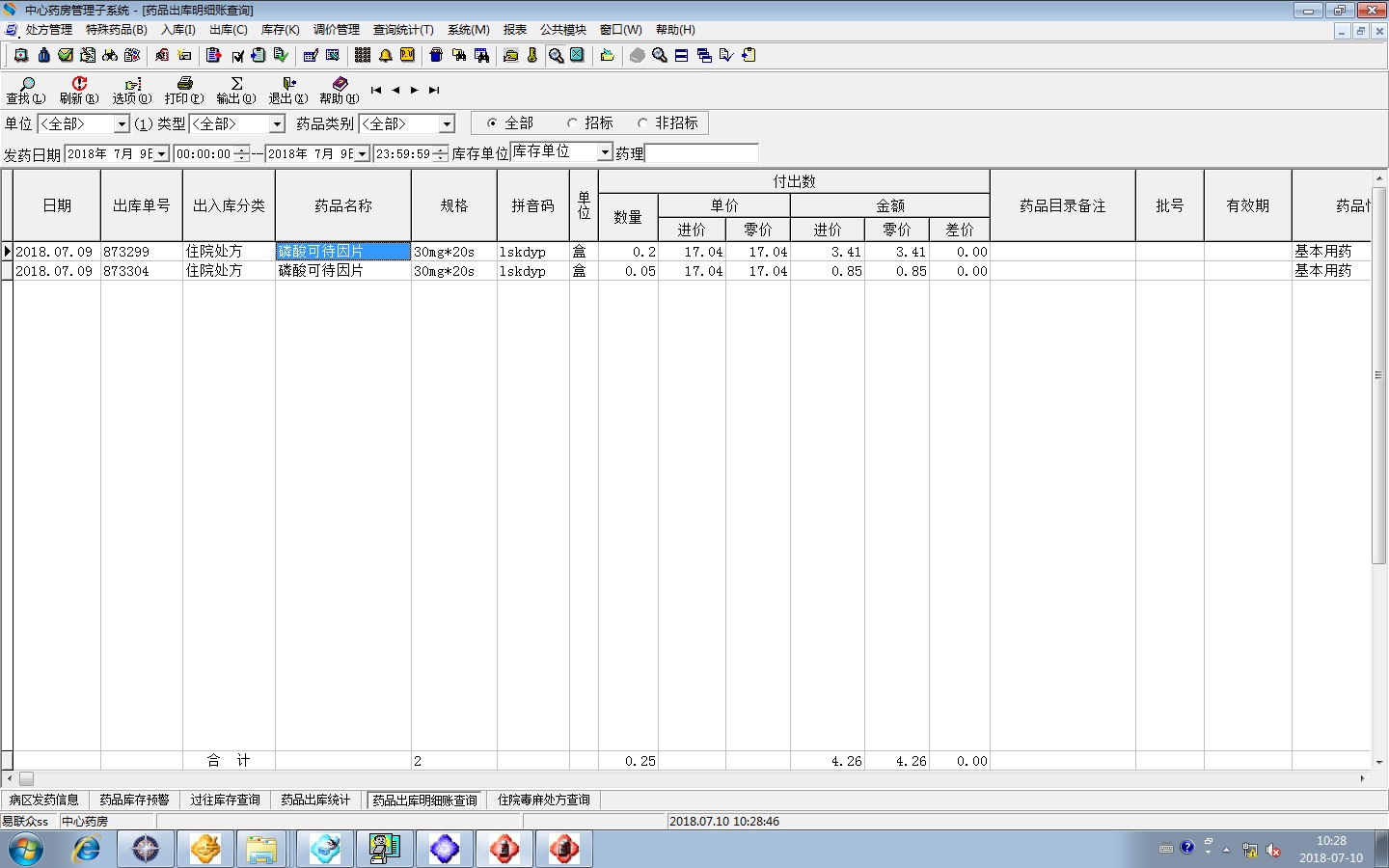The image size is (1389, 868).
Task: Open Internet Explorer from the taskbar
Action: (86, 849)
